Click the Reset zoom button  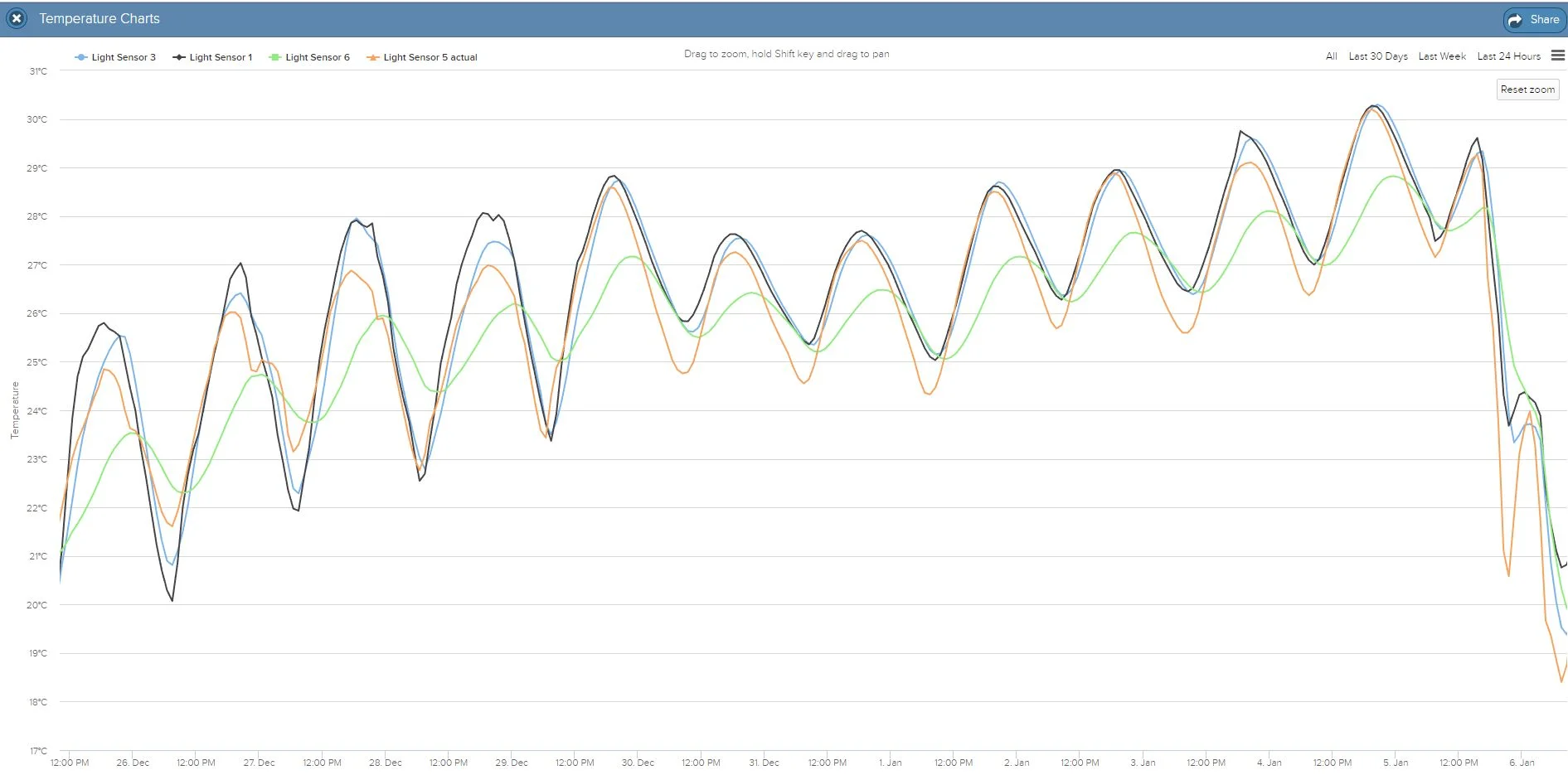tap(1527, 89)
